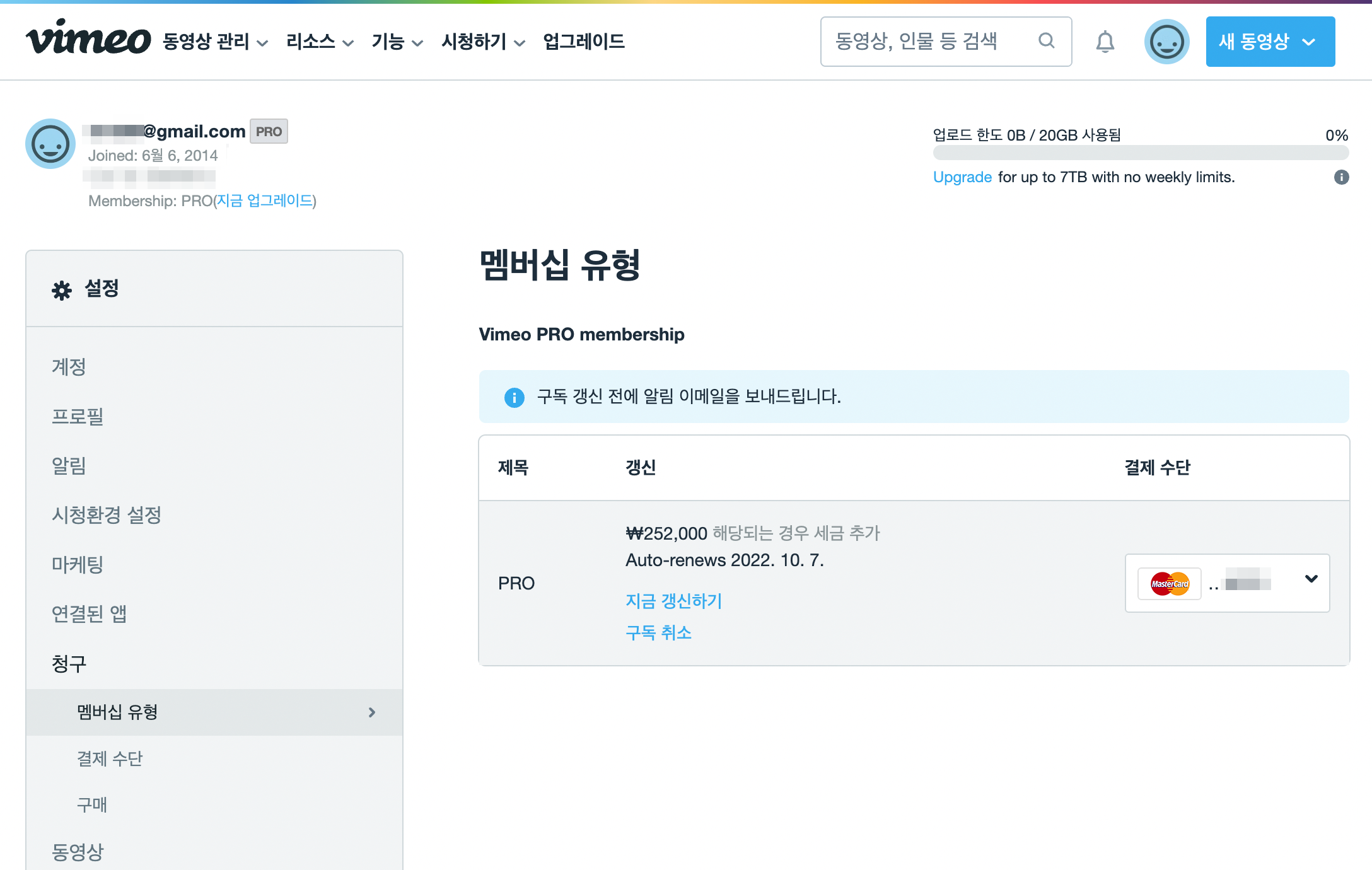The width and height of the screenshot is (1372, 870).
Task: Focus the 동영상, 인물 등 검색 field
Action: pos(927,42)
